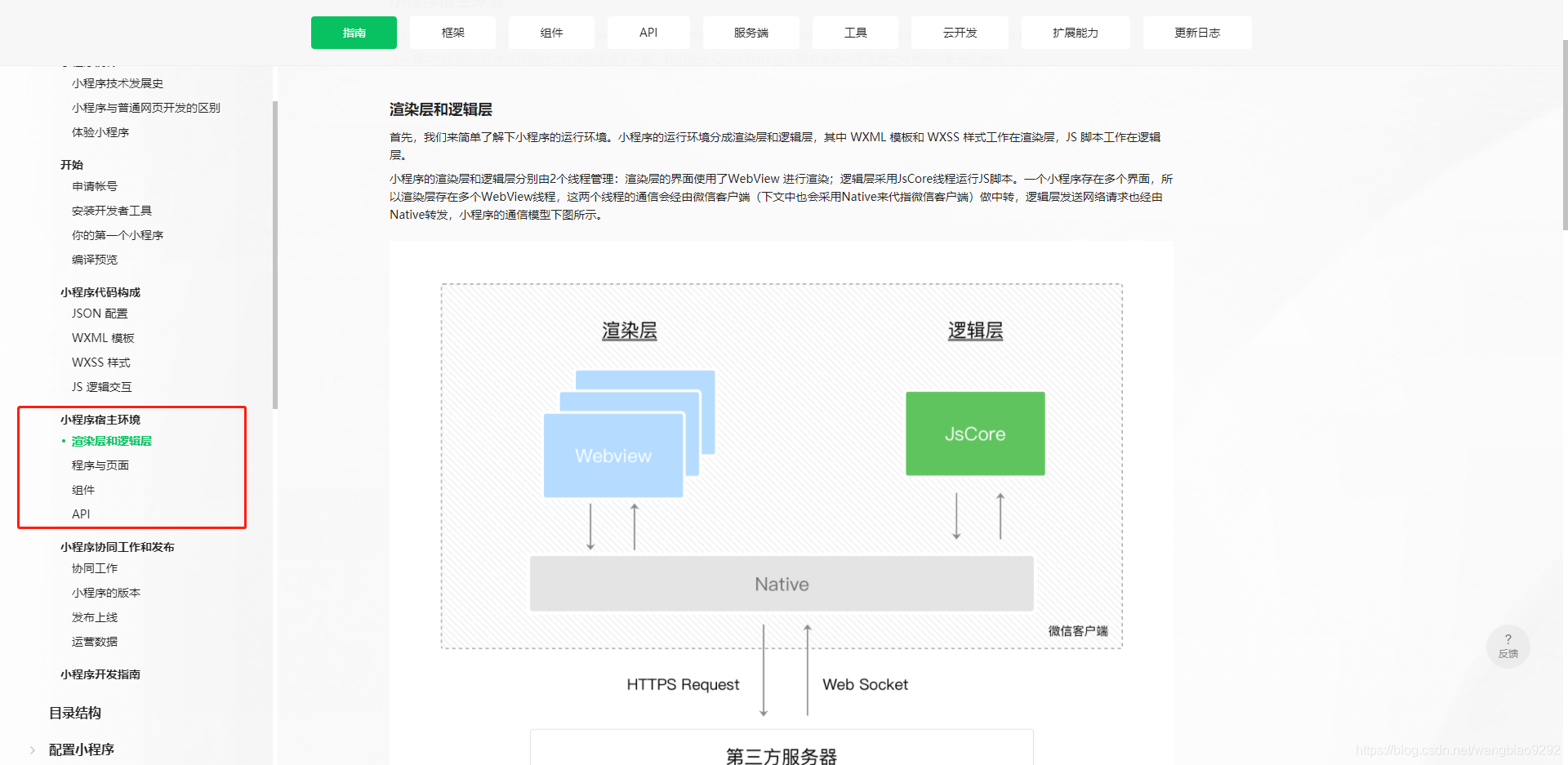
Task: Open the 工具 tab
Action: 855,33
